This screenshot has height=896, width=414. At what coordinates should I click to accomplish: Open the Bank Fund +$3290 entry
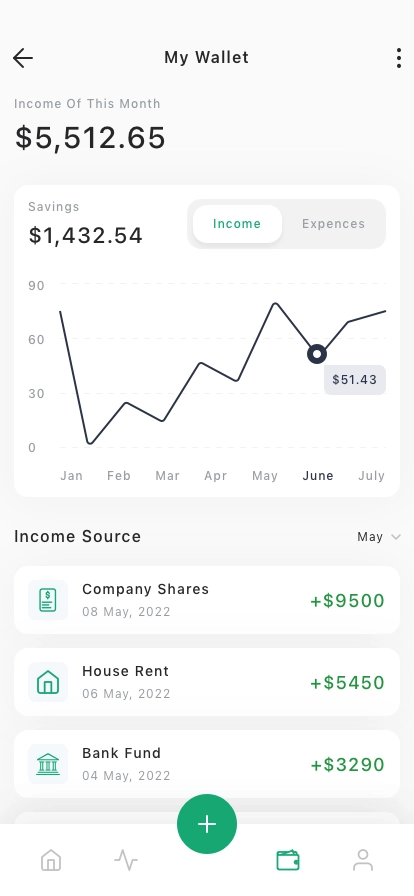tap(207, 764)
